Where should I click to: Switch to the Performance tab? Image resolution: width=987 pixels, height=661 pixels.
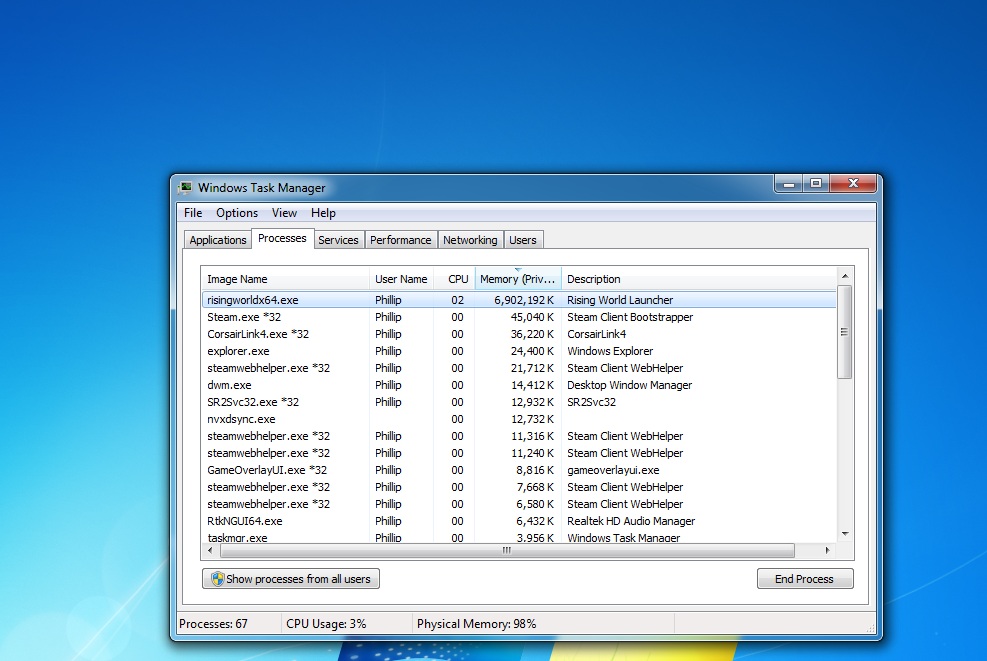coord(400,240)
